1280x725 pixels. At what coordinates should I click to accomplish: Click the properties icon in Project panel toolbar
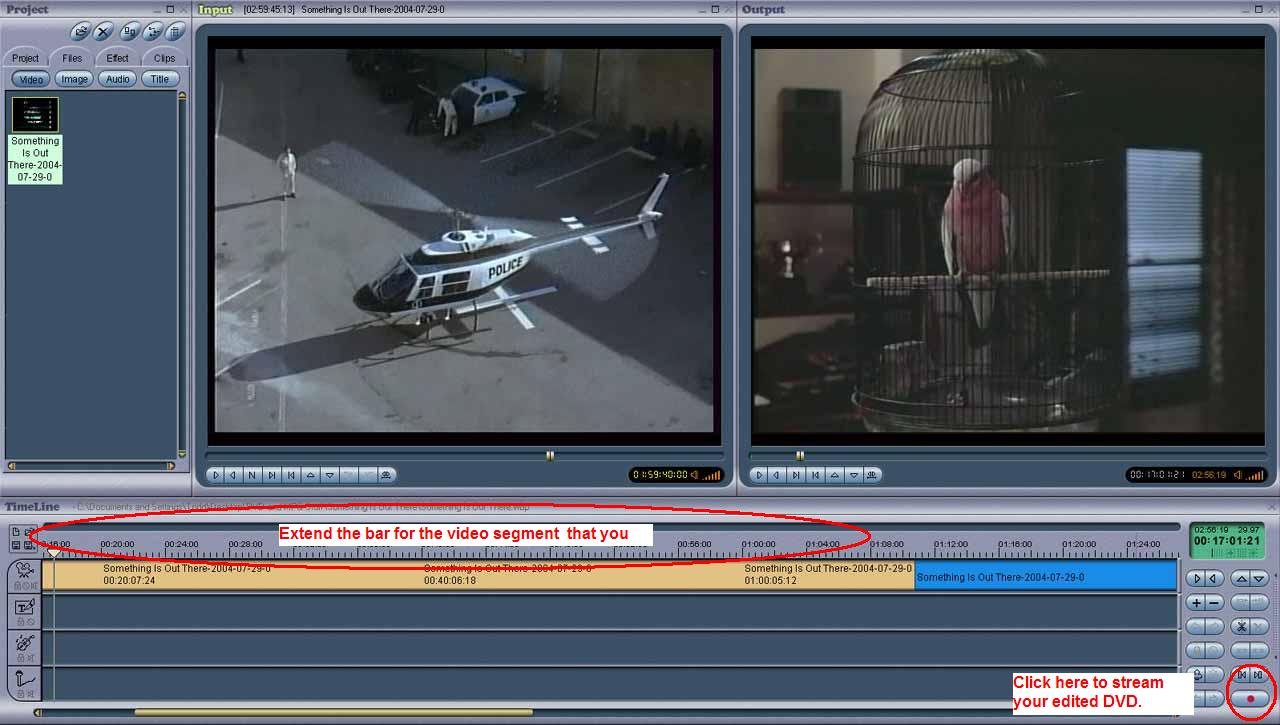129,31
